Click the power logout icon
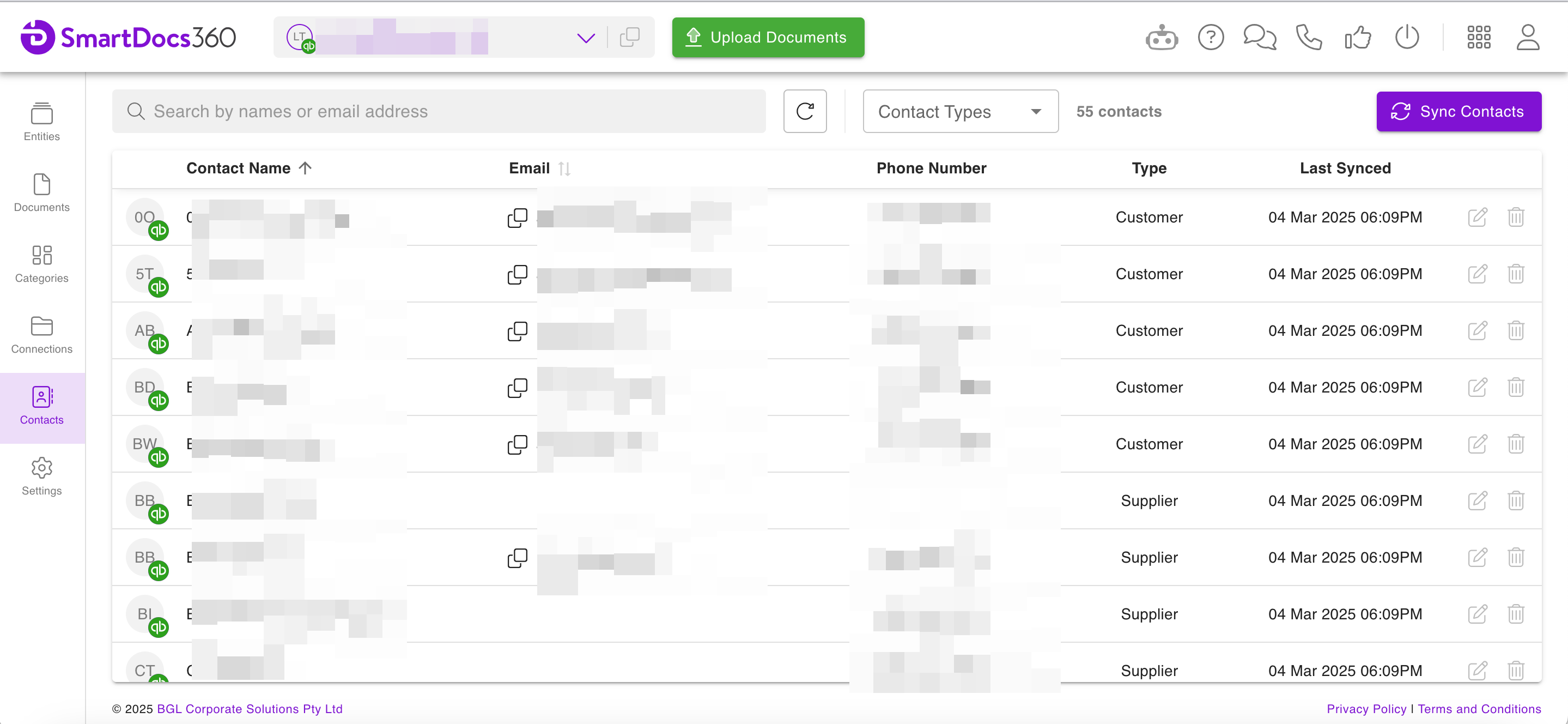This screenshot has width=1568, height=724. click(1407, 38)
